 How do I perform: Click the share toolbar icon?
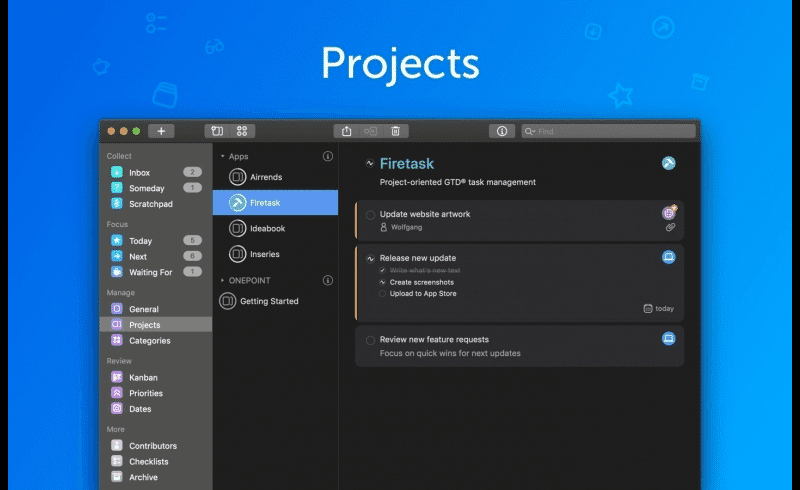[346, 131]
